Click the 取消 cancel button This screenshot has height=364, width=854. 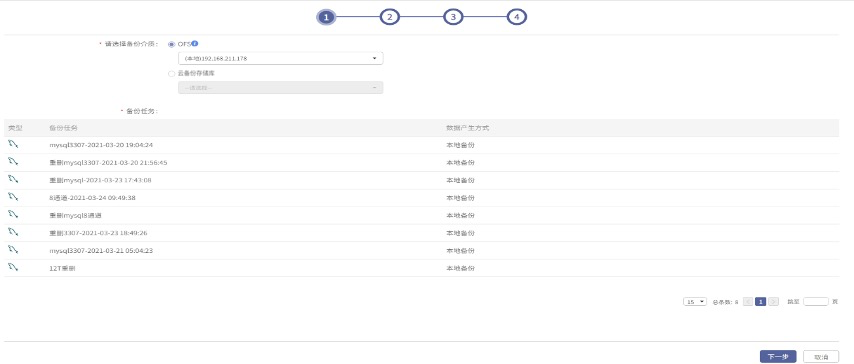pyautogui.click(x=821, y=356)
